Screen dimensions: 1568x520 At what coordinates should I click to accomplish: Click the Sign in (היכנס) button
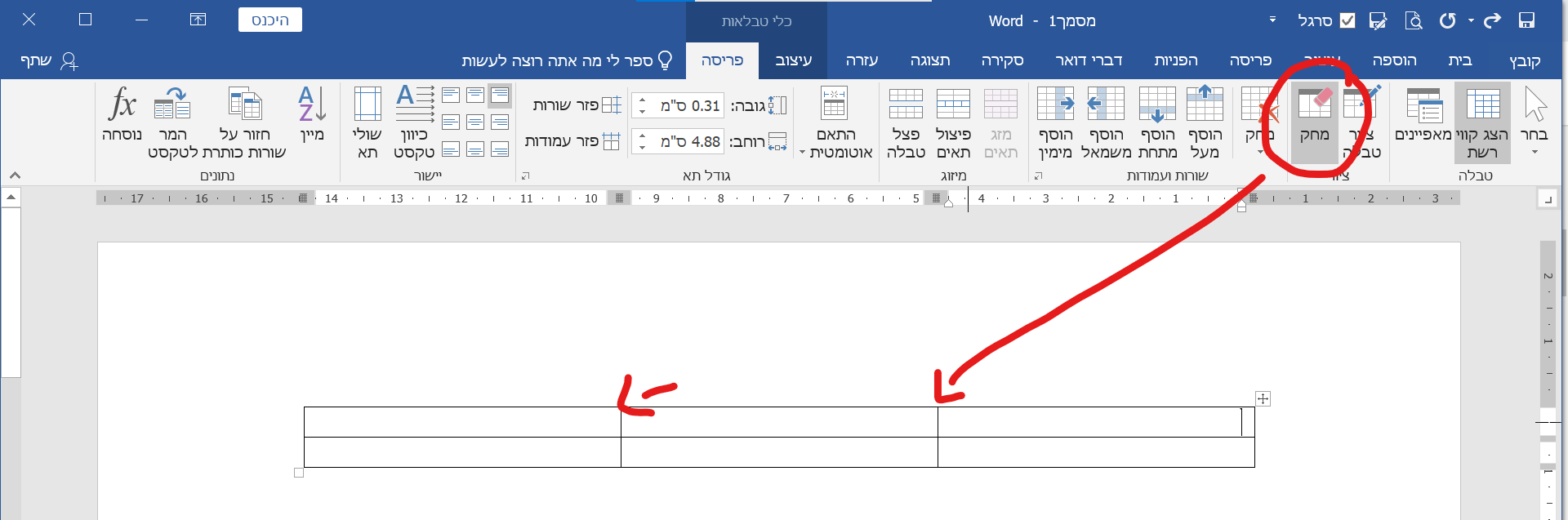[x=270, y=20]
